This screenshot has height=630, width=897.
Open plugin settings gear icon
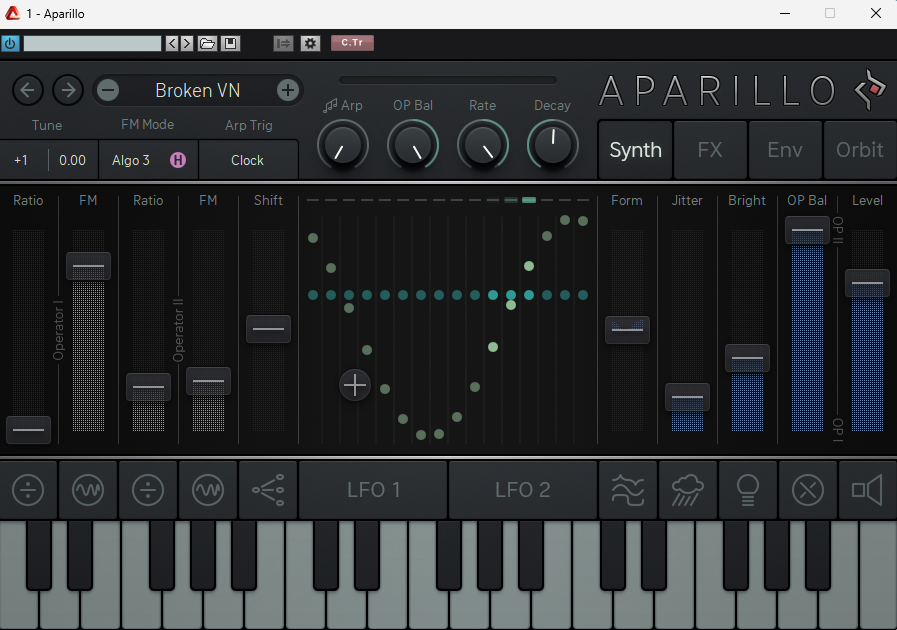point(310,43)
